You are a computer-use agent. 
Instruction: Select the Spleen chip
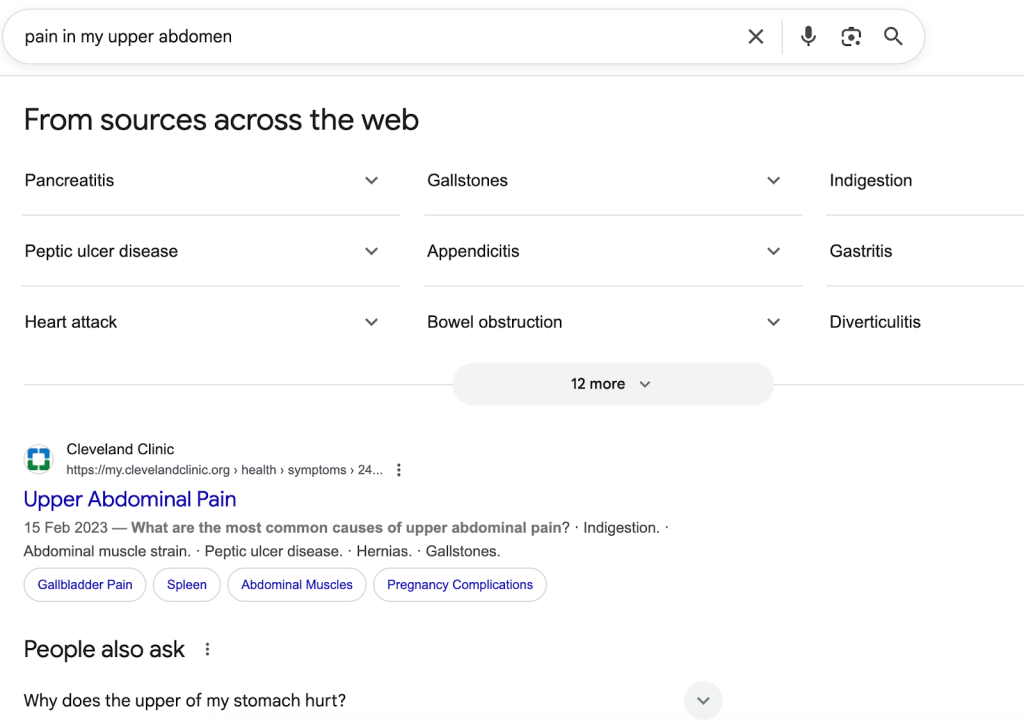[x=187, y=585]
